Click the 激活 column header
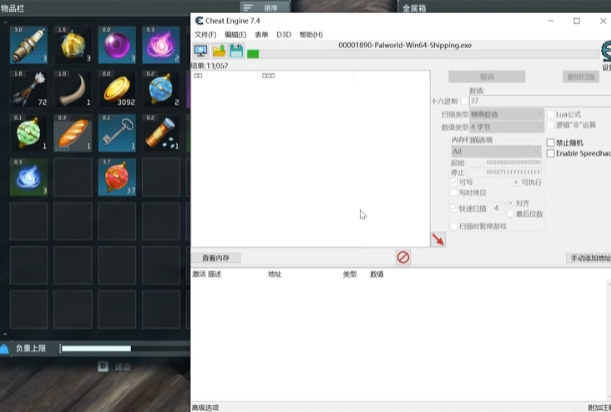 pos(199,274)
